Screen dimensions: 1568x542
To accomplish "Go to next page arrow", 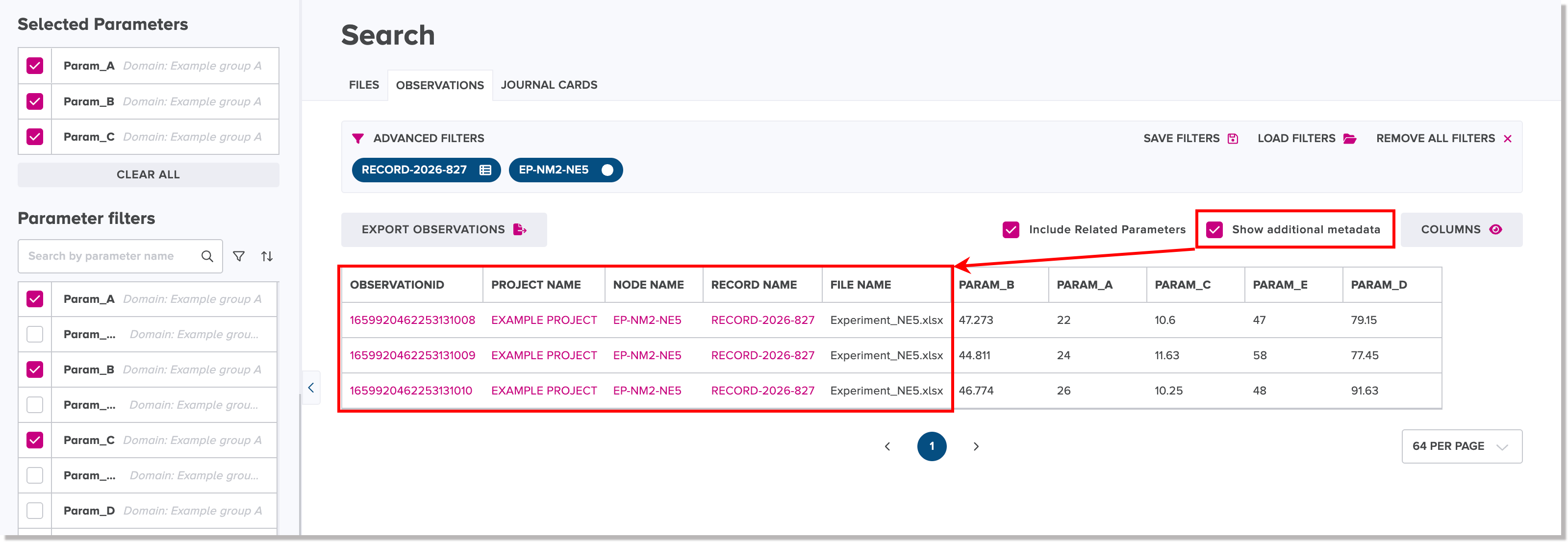I will point(976,446).
